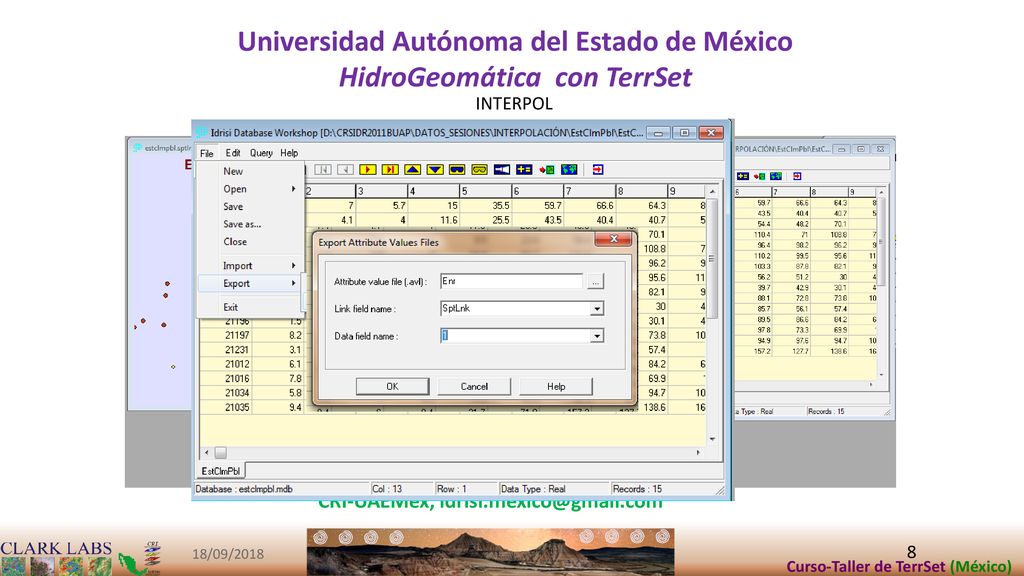Click the yellow next record arrow icon
Viewport: 1024px width, 576px height.
[368, 170]
